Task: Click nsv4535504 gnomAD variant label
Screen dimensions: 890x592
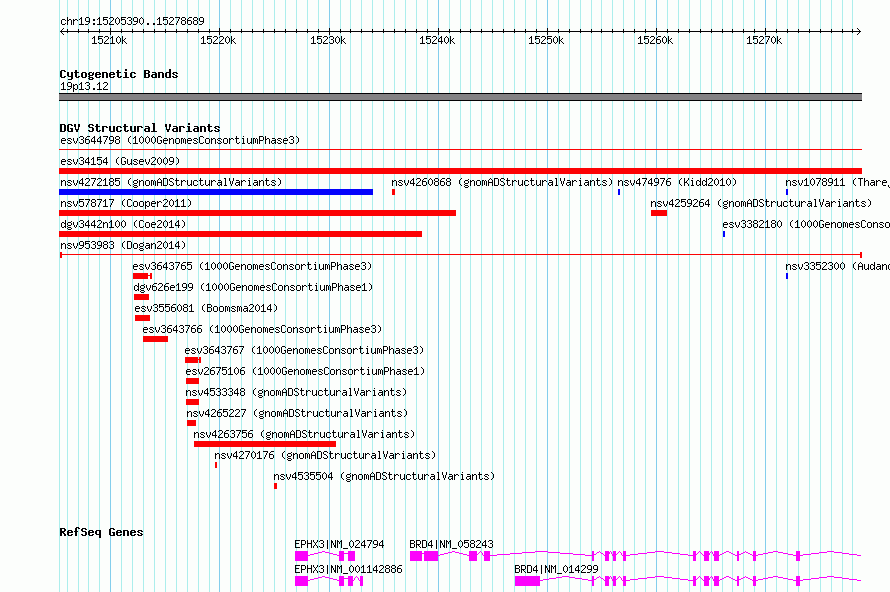Action: pos(384,476)
